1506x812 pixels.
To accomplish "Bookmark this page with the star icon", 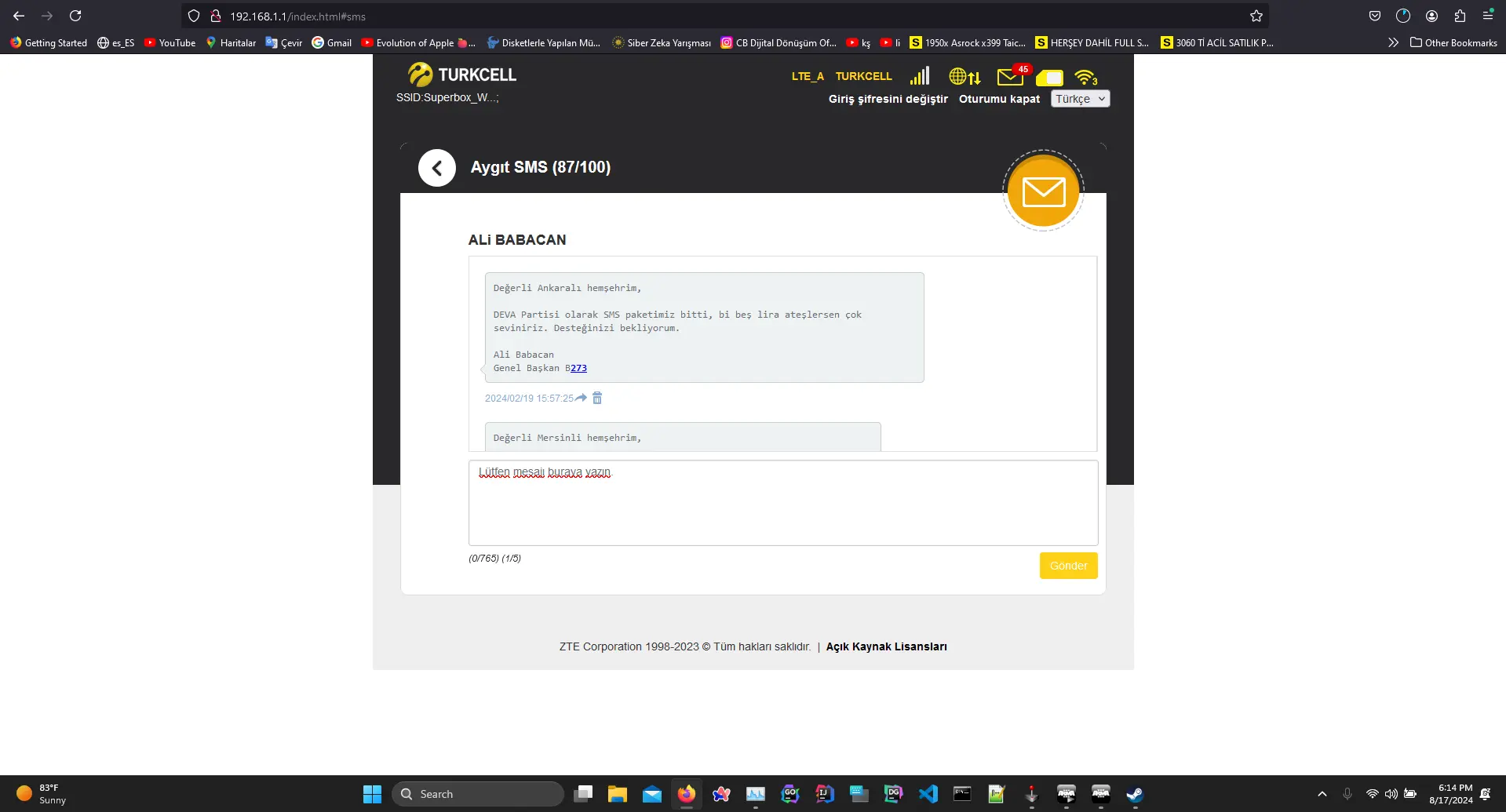I will tap(1256, 16).
